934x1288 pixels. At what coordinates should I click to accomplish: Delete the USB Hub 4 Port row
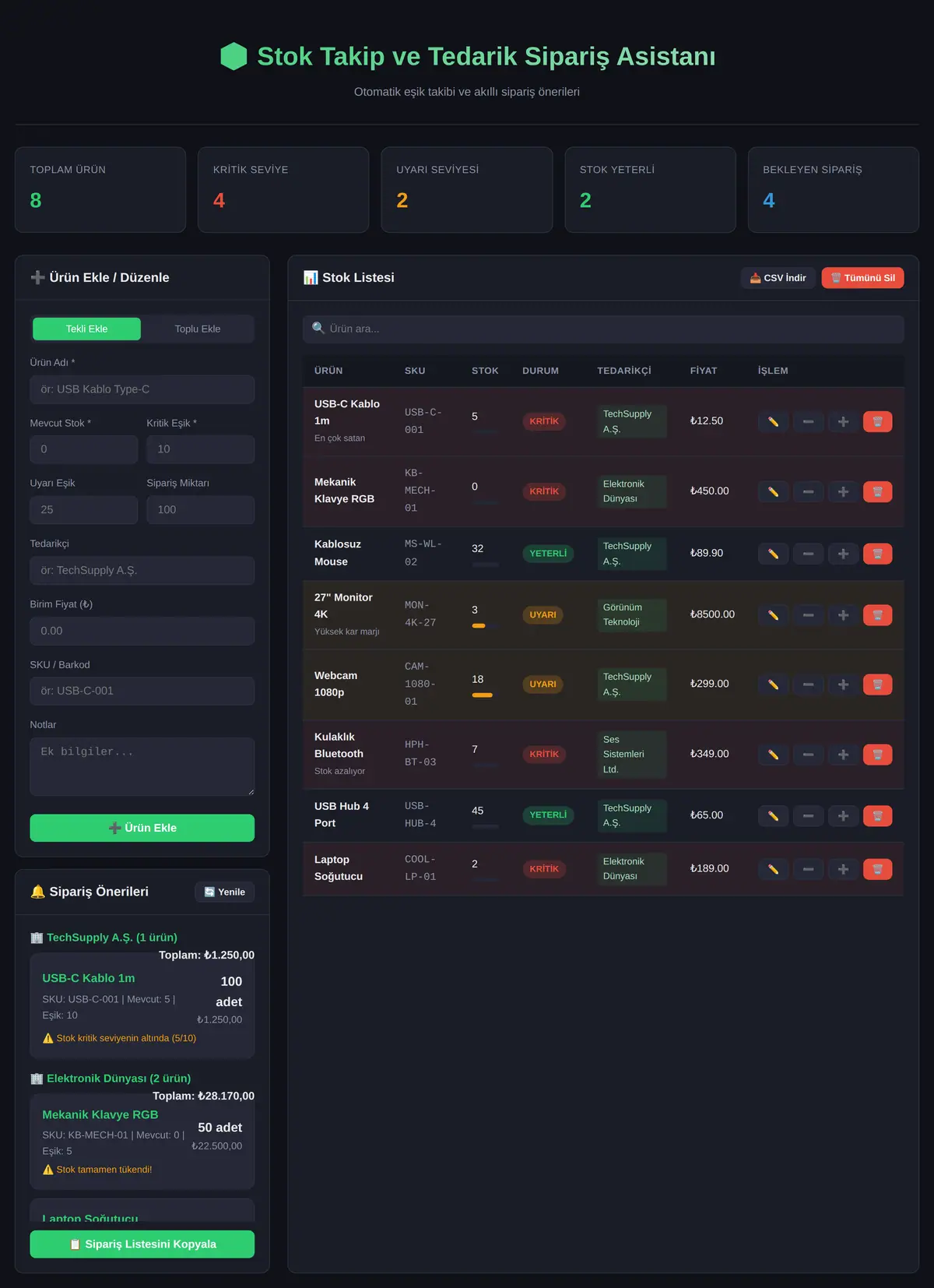click(877, 816)
